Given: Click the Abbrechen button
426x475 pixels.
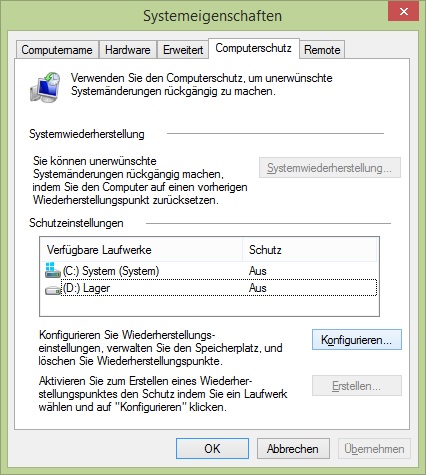Looking at the screenshot, I should pos(293,449).
